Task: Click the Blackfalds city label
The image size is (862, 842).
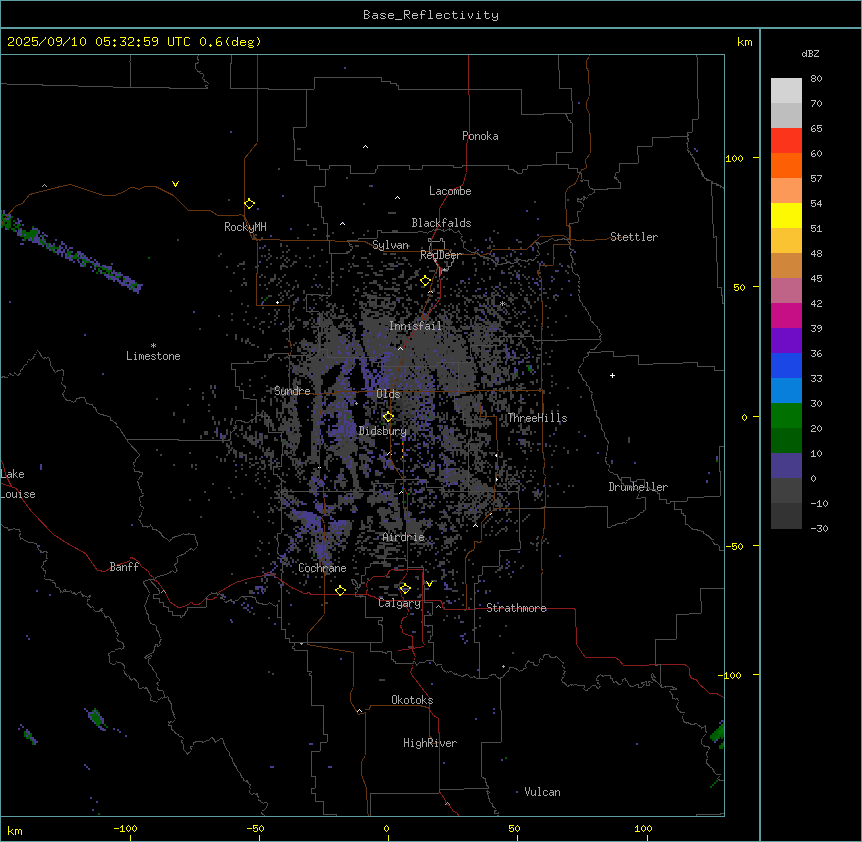Action: (441, 223)
